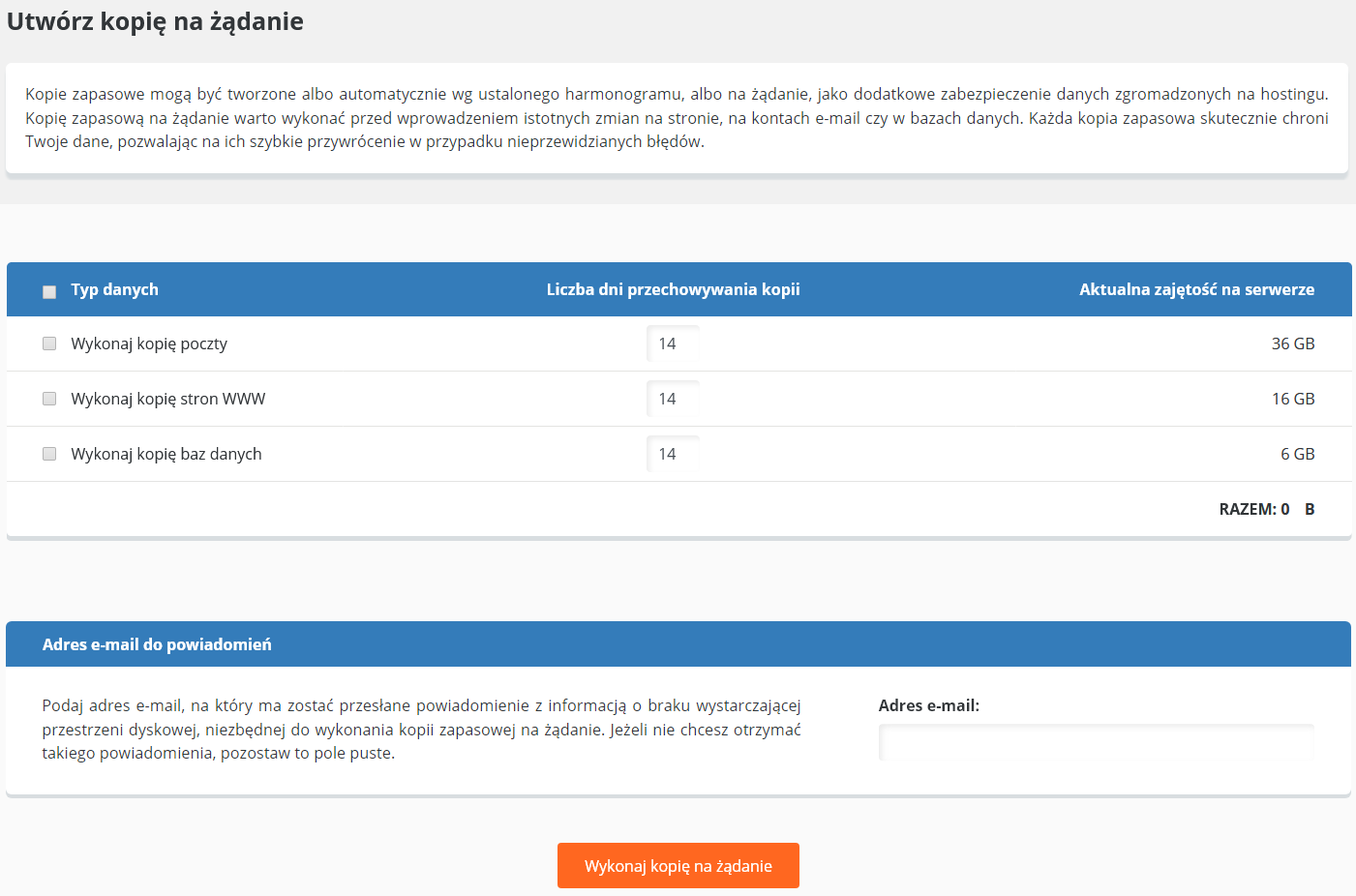Image resolution: width=1356 pixels, height=896 pixels.
Task: Click the retention days field for kopię poczty
Action: [673, 343]
